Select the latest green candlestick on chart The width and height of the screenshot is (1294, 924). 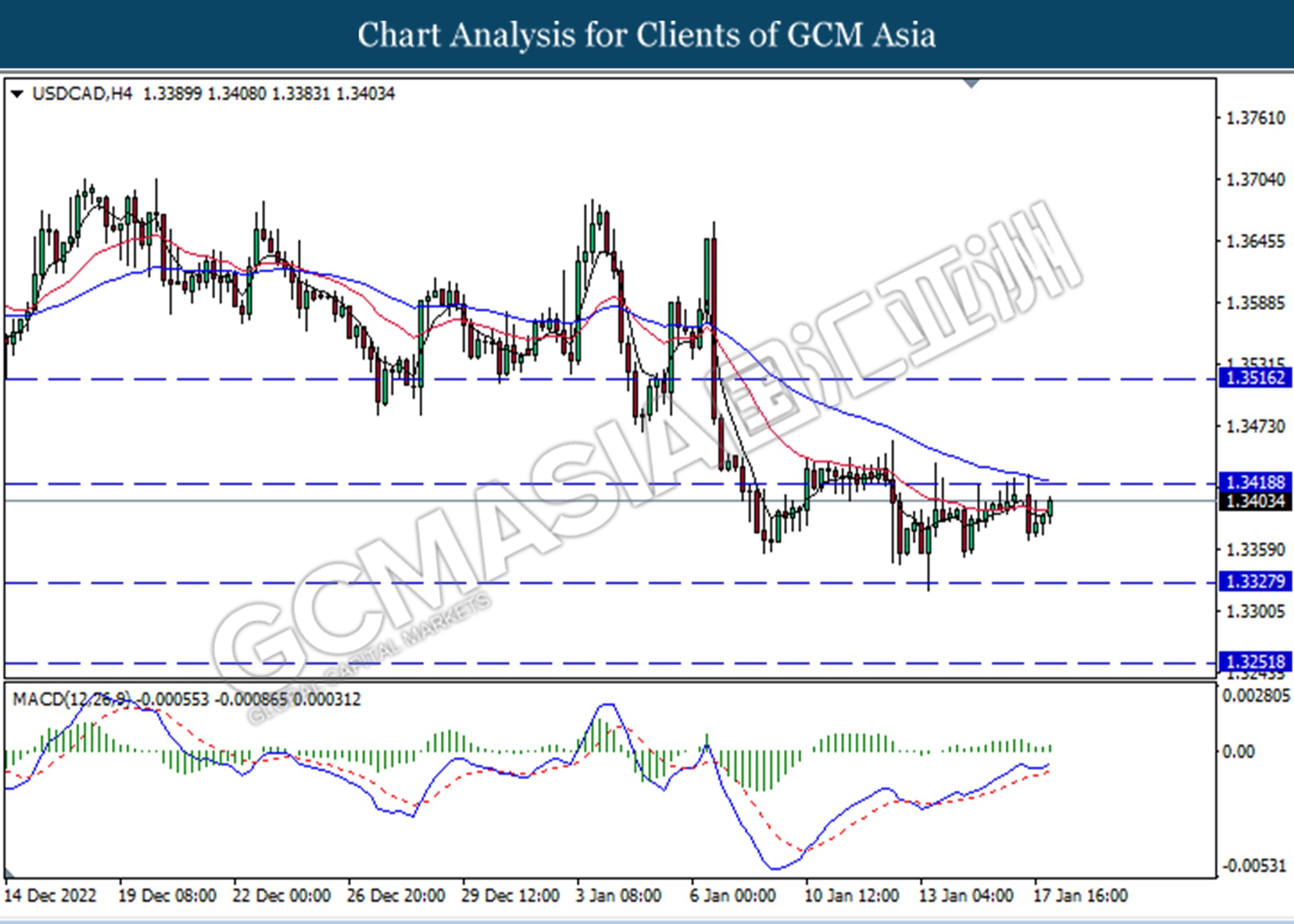point(1049,509)
